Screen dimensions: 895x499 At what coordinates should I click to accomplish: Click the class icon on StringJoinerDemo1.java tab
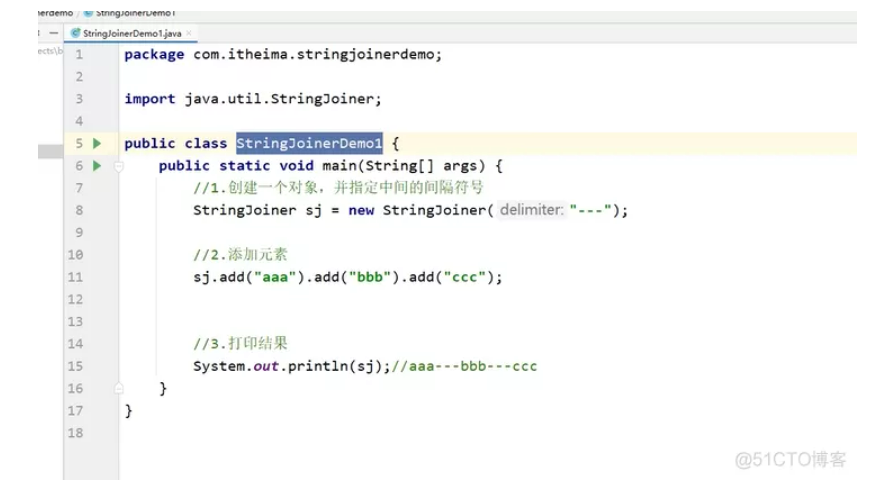(x=75, y=33)
